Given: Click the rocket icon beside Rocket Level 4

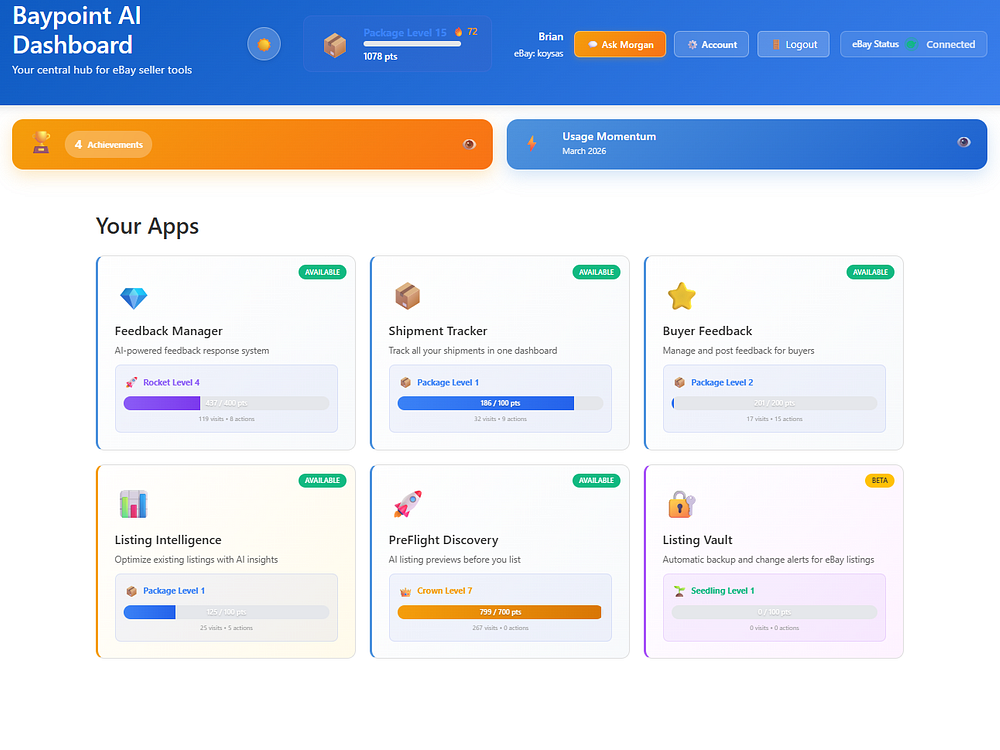Looking at the screenshot, I should click(x=131, y=382).
